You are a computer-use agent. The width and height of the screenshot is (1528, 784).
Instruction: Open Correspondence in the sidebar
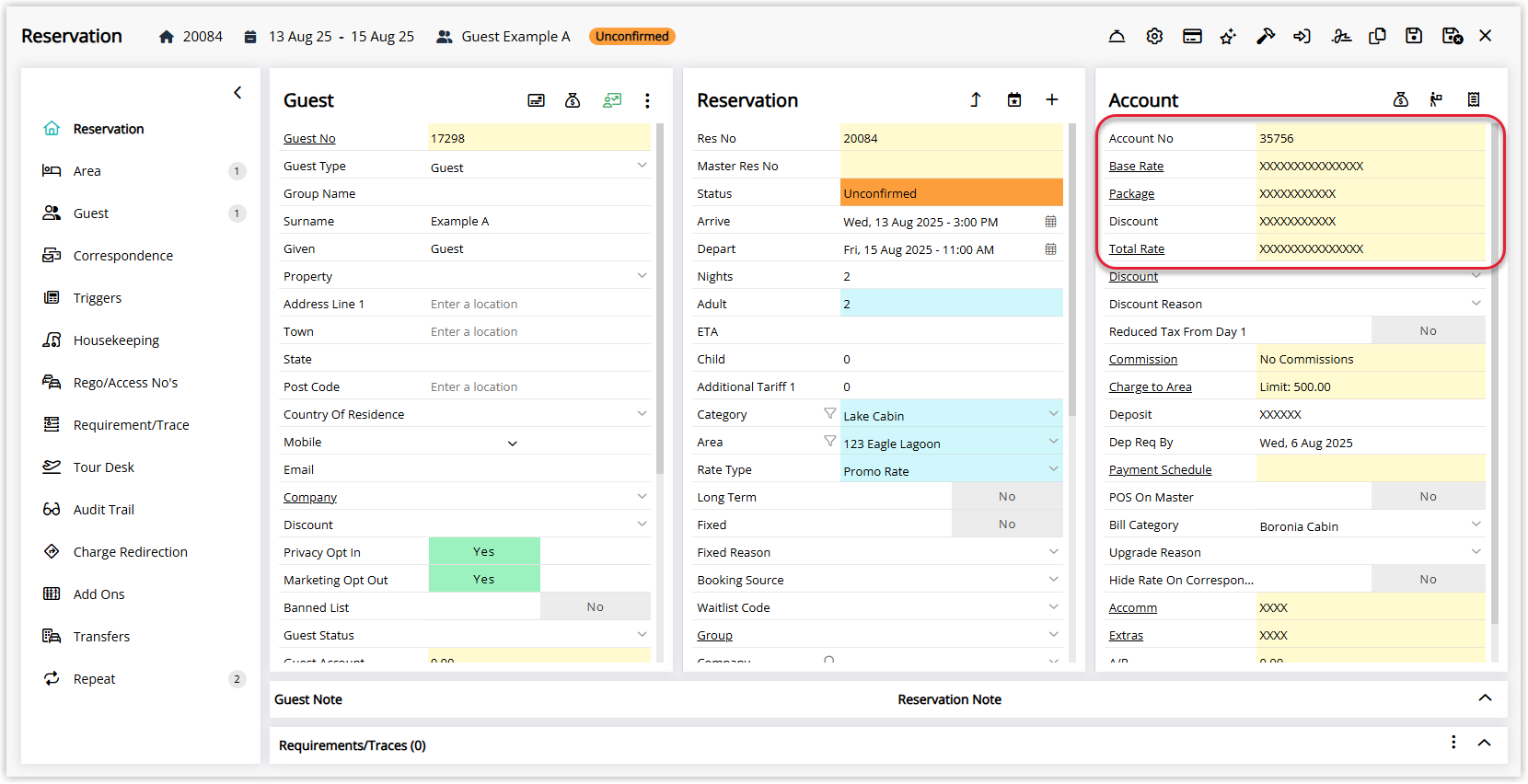tap(123, 256)
